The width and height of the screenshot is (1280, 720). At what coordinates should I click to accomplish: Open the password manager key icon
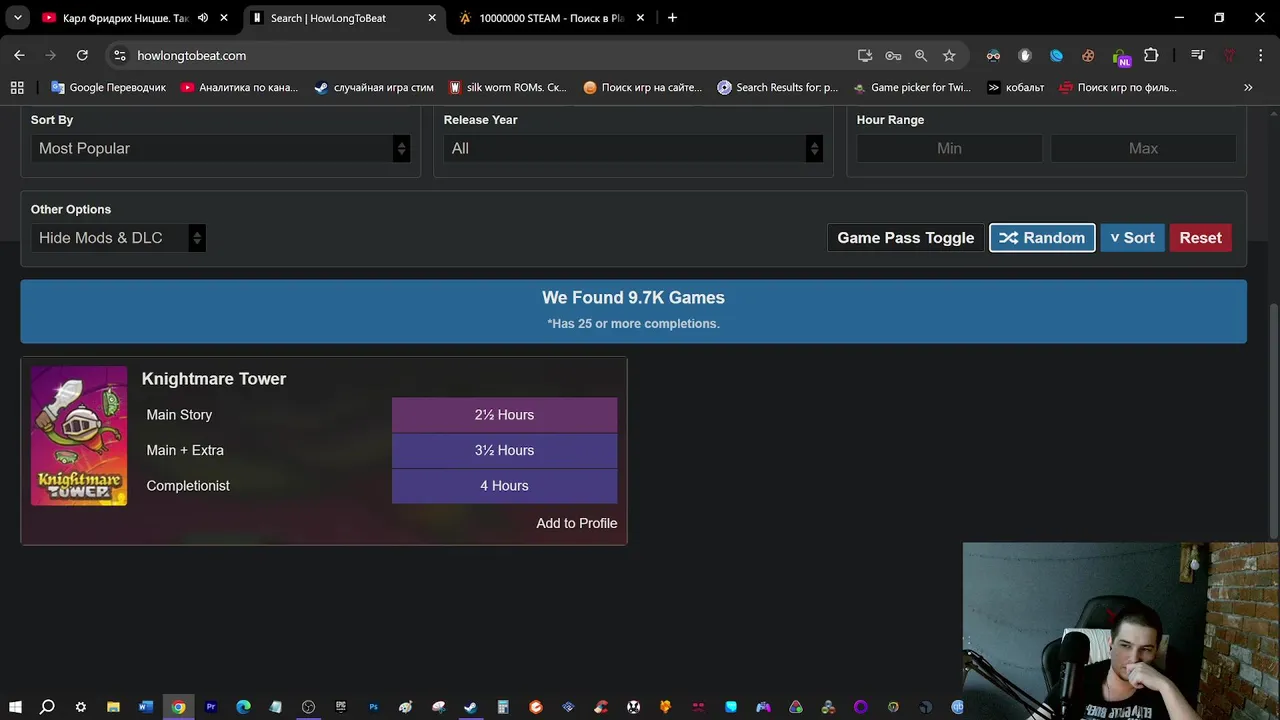point(893,56)
